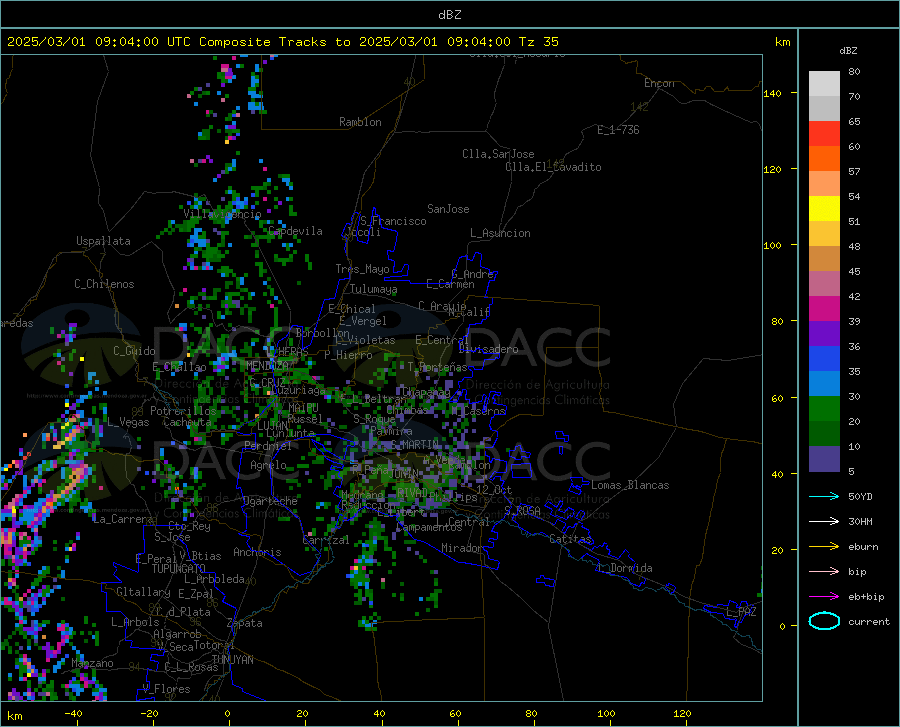
Task: Pick the tan swatch between 48 and 45
Action: [x=824, y=259]
